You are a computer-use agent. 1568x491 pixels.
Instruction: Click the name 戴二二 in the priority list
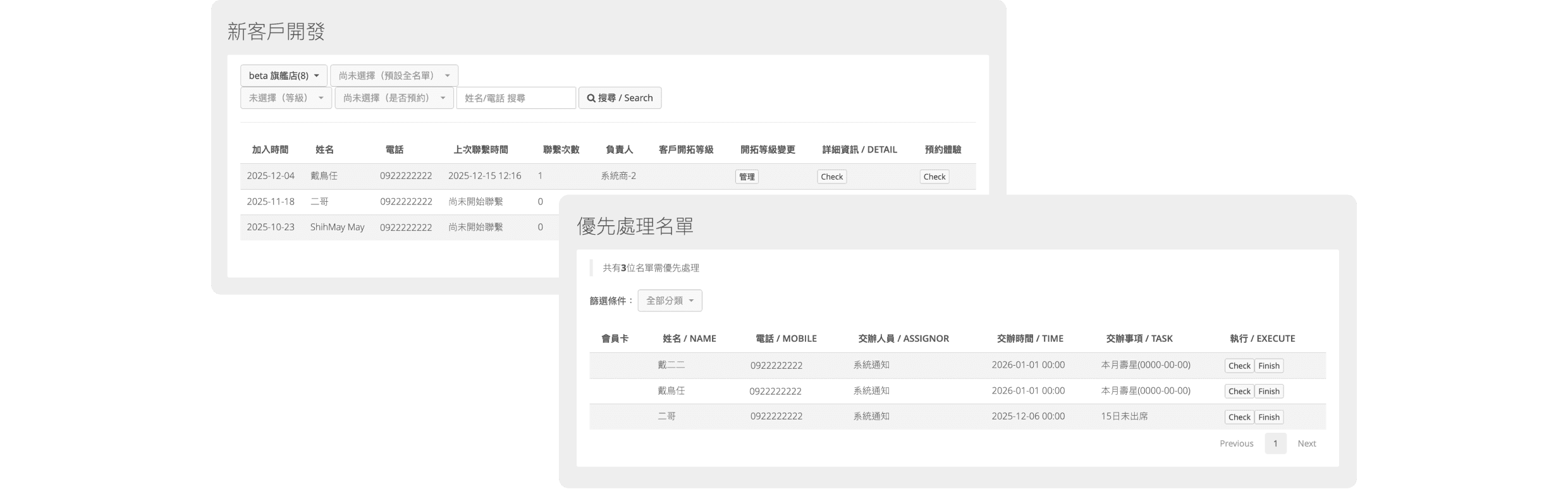coord(671,365)
